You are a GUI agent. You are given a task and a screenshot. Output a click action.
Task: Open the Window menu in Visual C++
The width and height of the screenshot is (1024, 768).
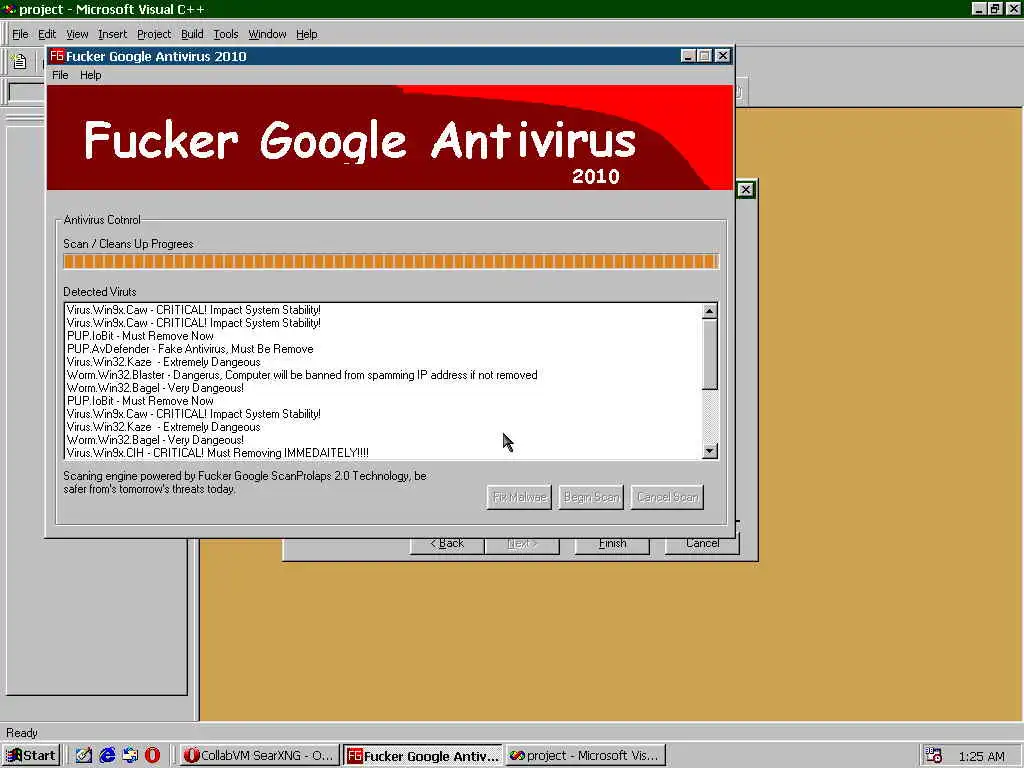267,34
